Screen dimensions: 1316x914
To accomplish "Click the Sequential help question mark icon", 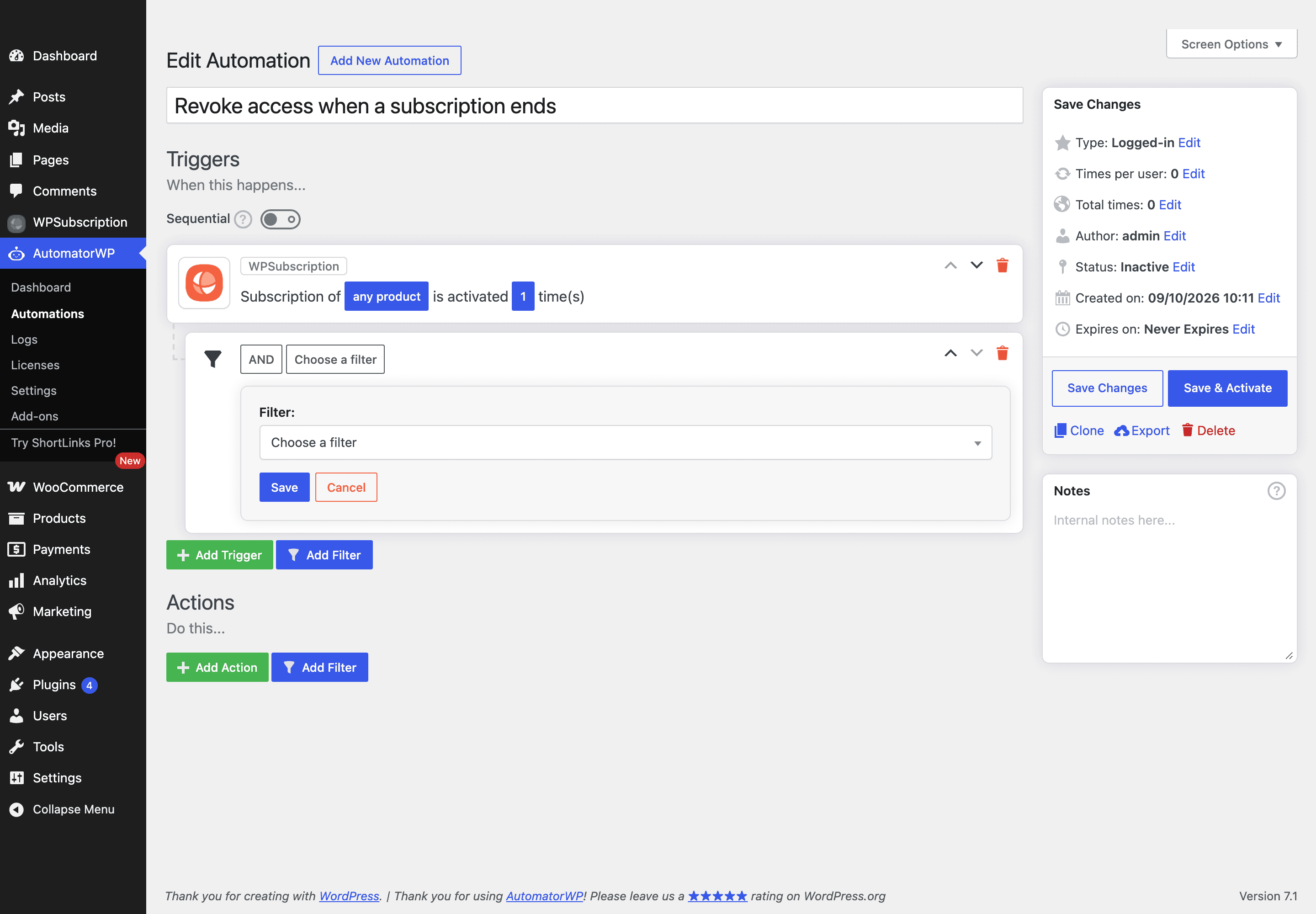I will 243,219.
